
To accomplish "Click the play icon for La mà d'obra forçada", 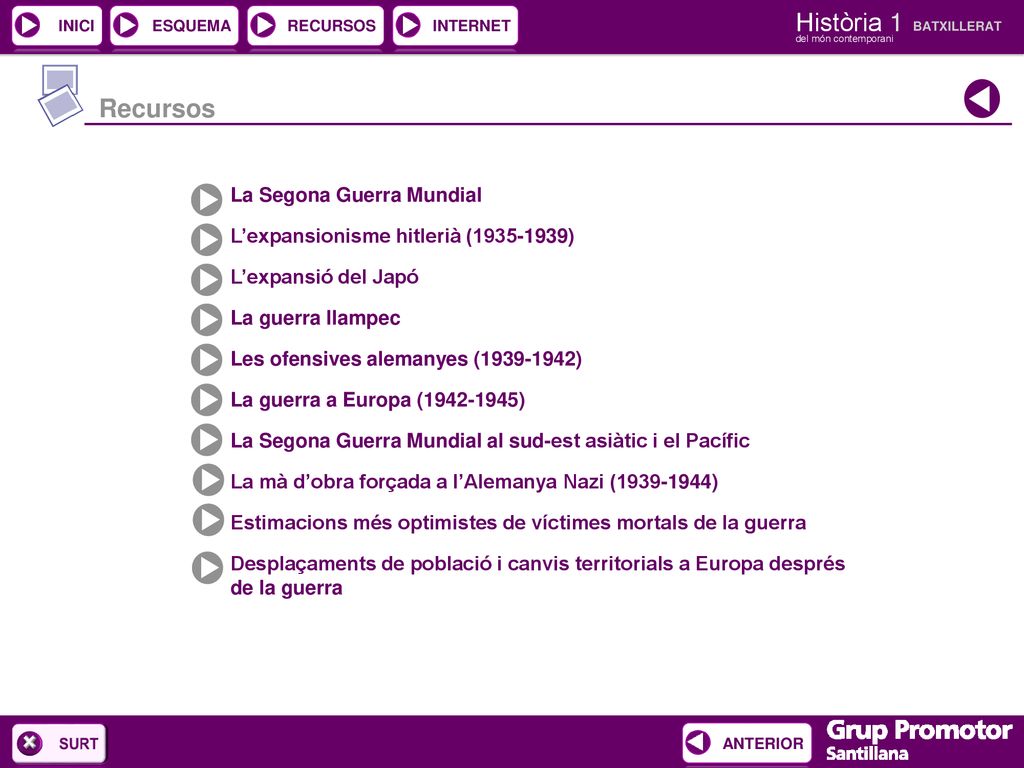I will 208,480.
